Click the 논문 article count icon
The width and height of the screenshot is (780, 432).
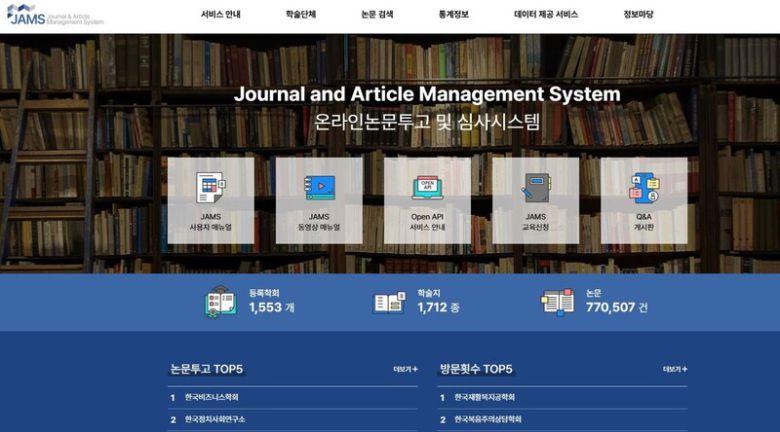tap(557, 301)
